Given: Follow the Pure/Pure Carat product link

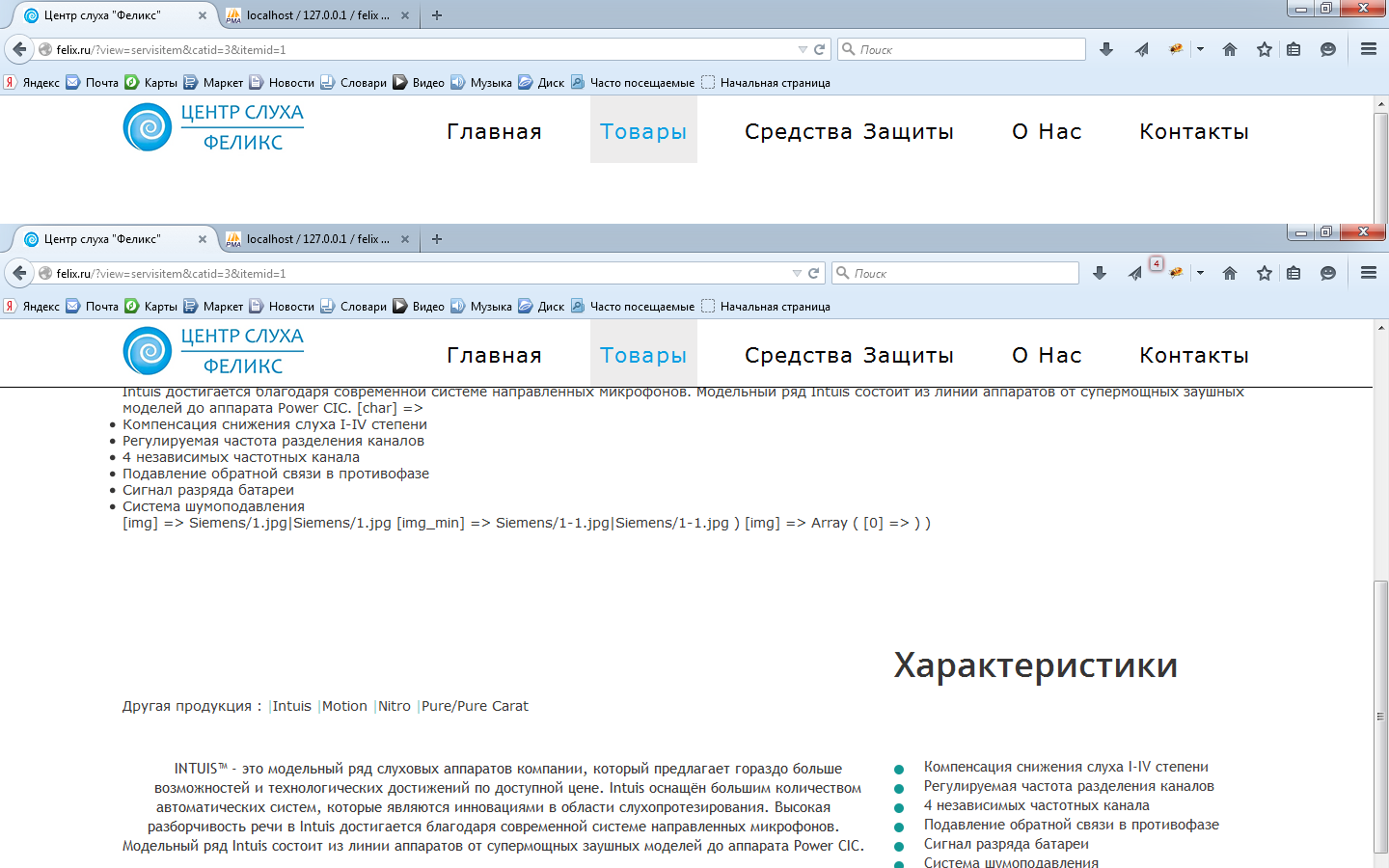Looking at the screenshot, I should pyautogui.click(x=475, y=706).
